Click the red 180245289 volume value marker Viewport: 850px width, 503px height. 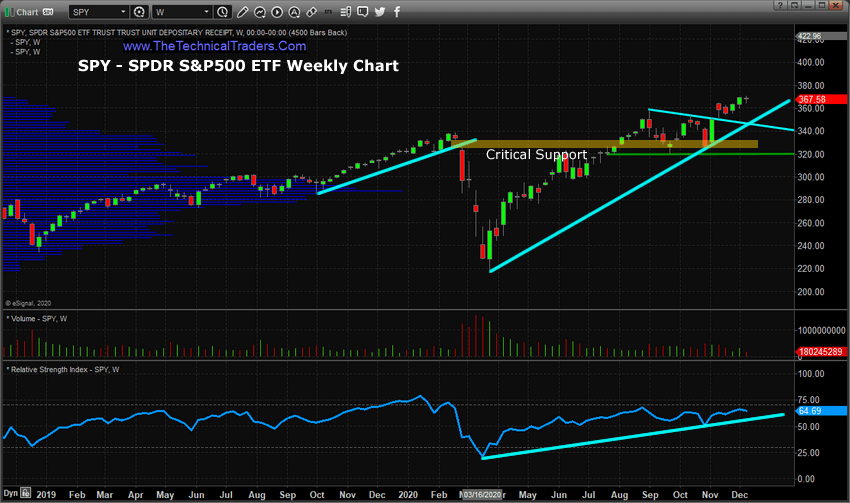point(821,352)
